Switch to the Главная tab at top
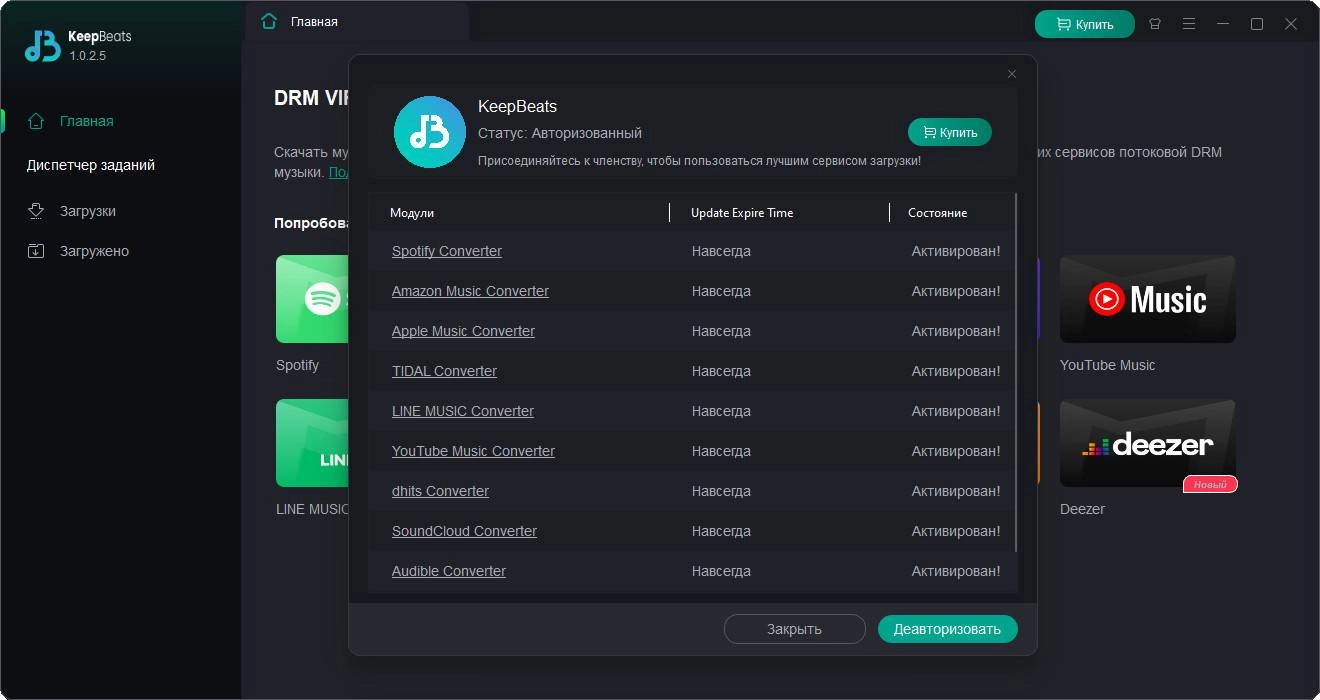The width and height of the screenshot is (1320, 700). pyautogui.click(x=357, y=22)
